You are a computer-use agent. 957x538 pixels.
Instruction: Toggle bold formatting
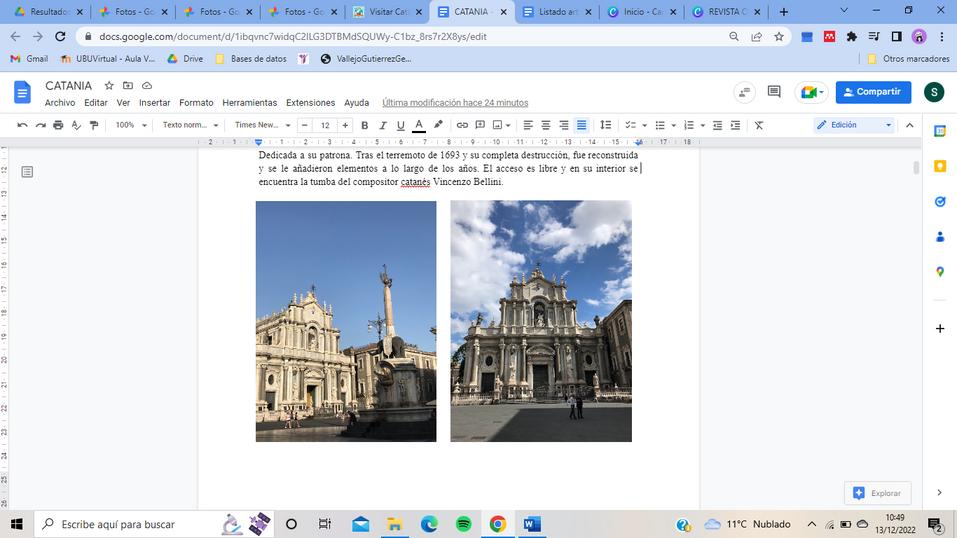[364, 125]
